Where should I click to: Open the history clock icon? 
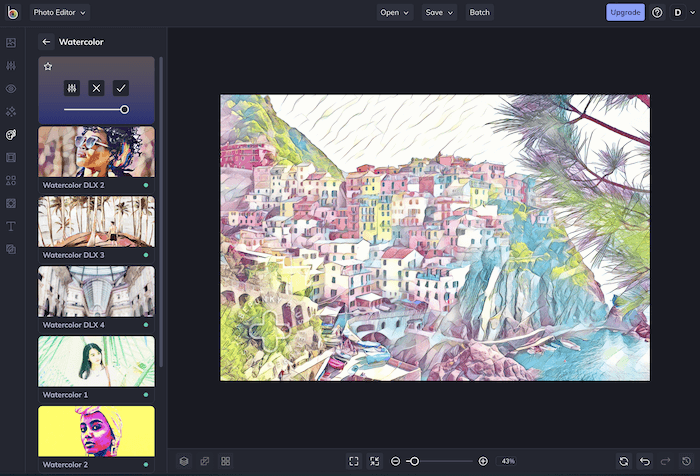coord(687,461)
